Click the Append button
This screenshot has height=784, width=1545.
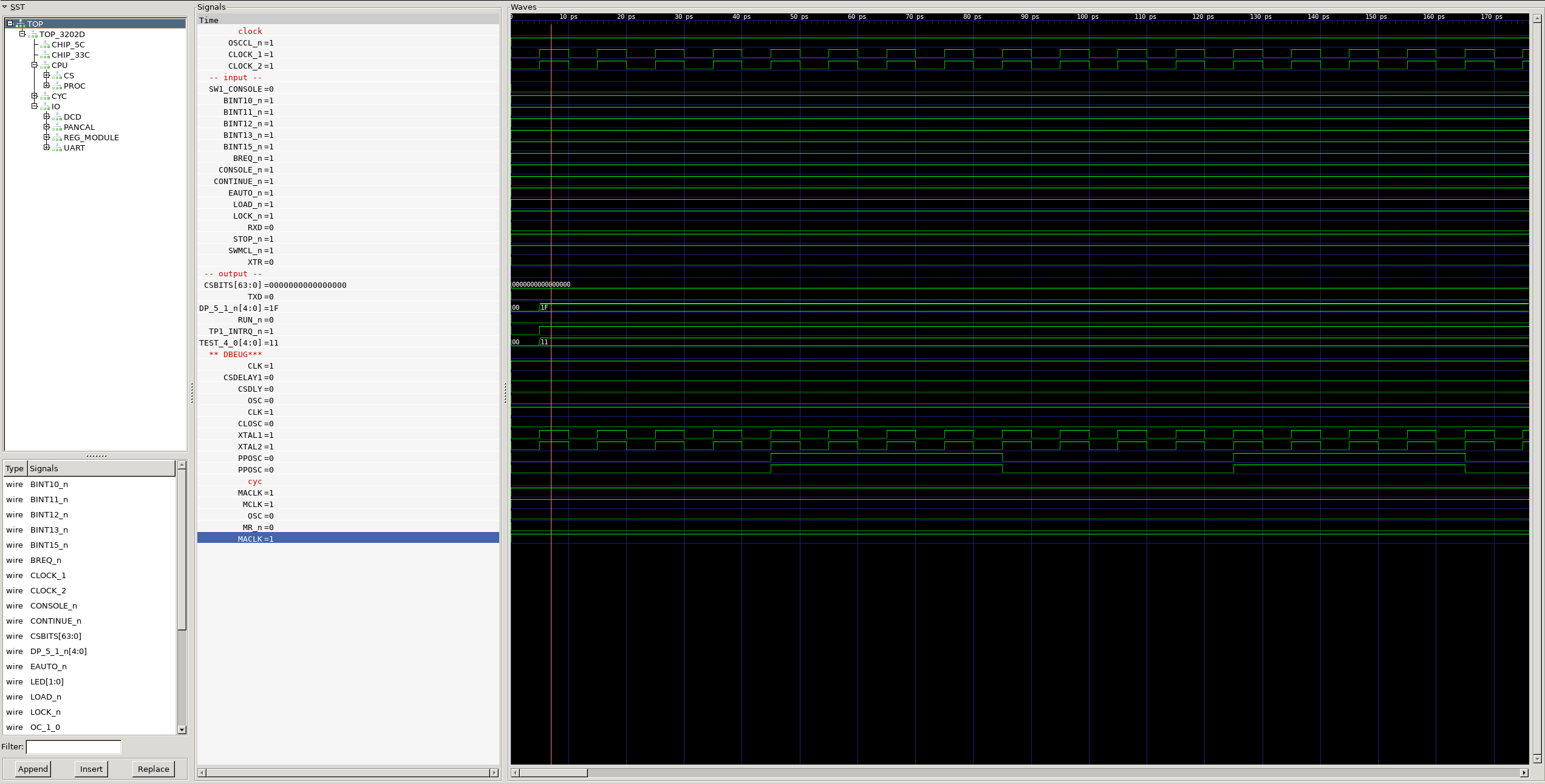pos(33,769)
